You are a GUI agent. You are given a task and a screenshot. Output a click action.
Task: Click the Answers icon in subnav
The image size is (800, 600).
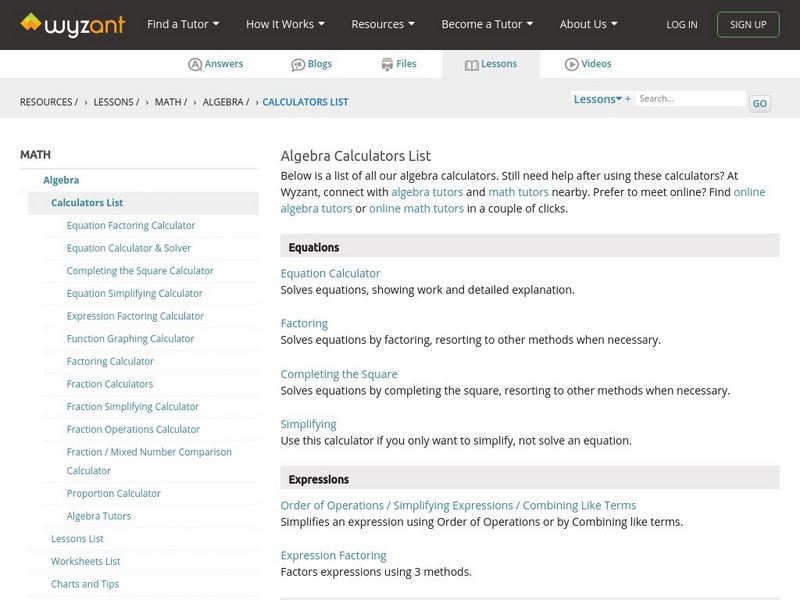[x=195, y=64]
